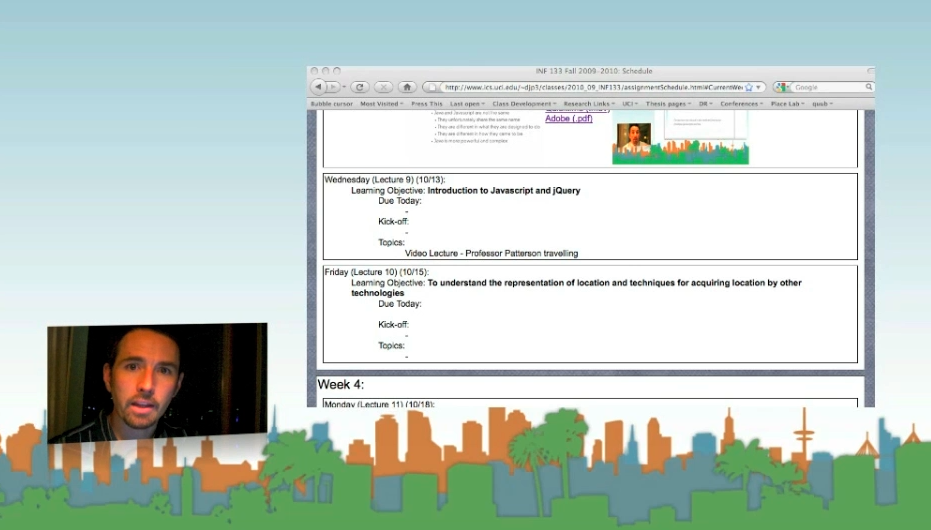Click the browser window close button
The image size is (931, 530).
pos(315,71)
